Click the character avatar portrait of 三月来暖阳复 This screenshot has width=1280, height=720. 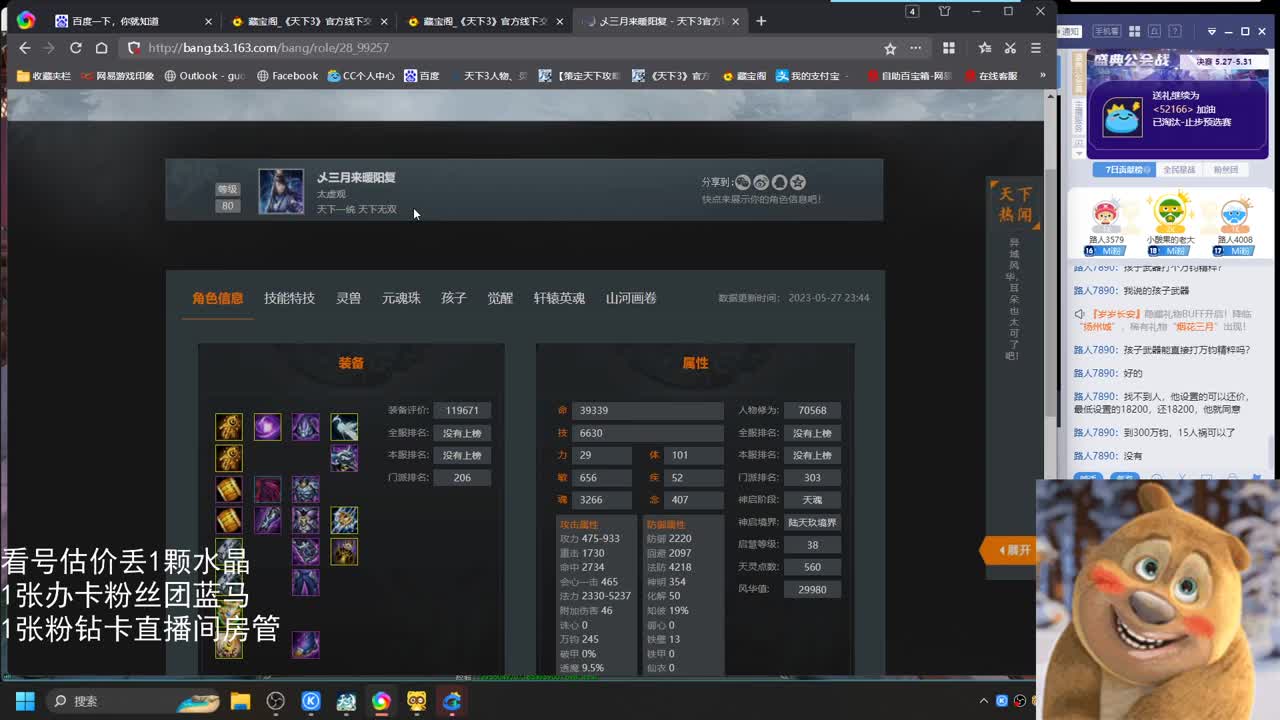click(281, 190)
